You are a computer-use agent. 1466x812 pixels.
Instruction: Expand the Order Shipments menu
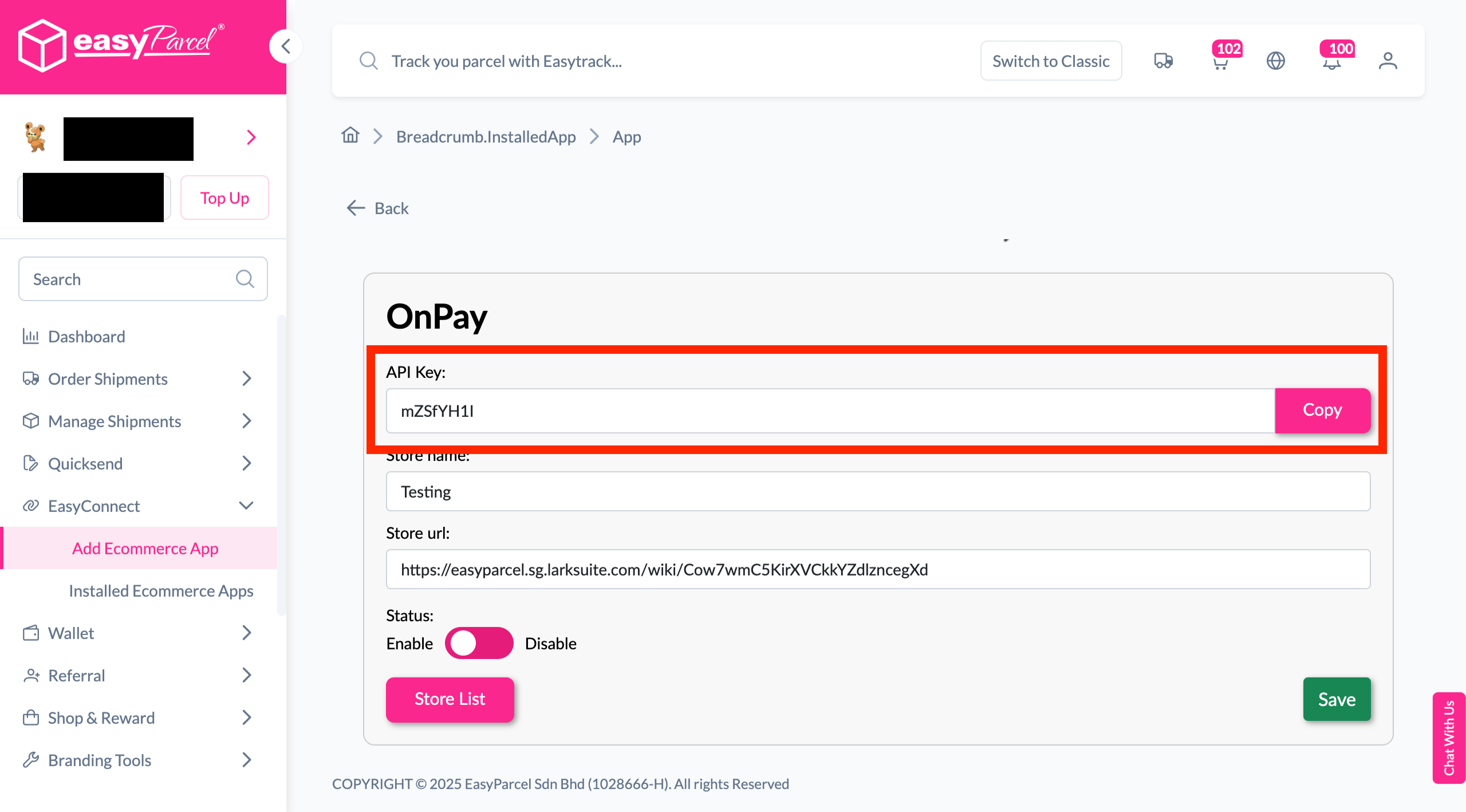click(x=137, y=379)
